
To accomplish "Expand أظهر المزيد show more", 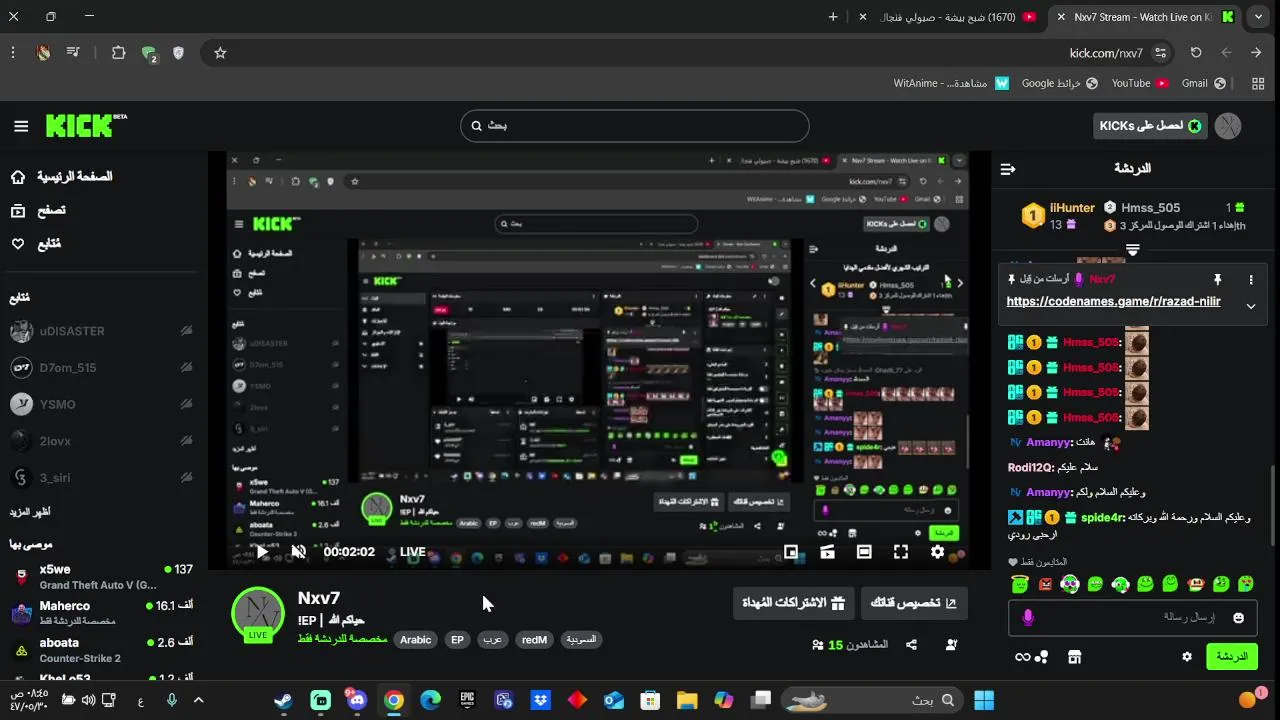I will pyautogui.click(x=30, y=512).
